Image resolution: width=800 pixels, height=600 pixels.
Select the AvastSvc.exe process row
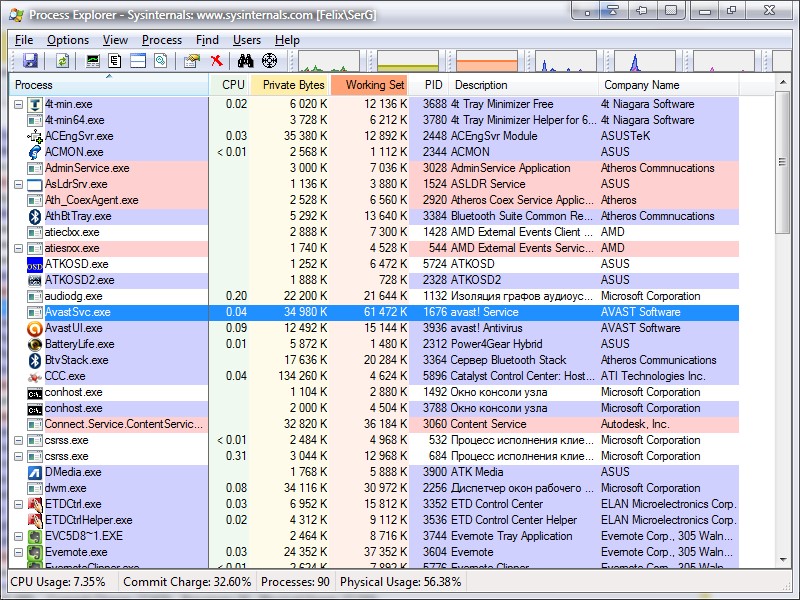(374, 312)
